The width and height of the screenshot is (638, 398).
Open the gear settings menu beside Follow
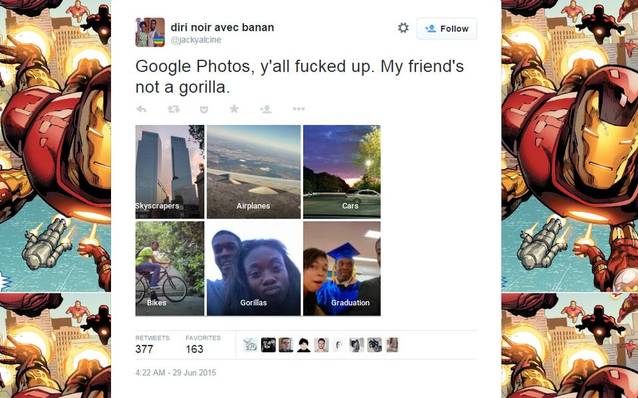click(403, 28)
